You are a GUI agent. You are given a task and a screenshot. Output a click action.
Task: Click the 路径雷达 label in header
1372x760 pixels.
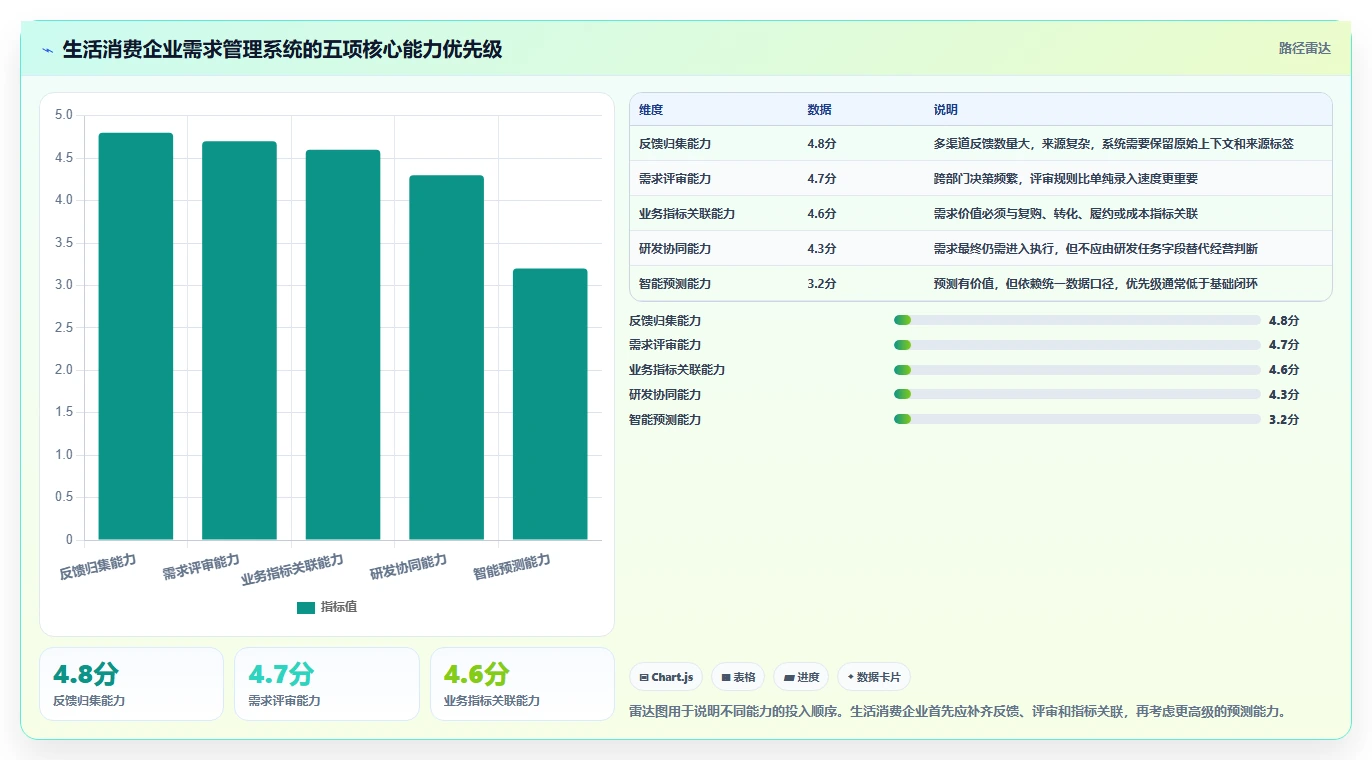pyautogui.click(x=1305, y=48)
